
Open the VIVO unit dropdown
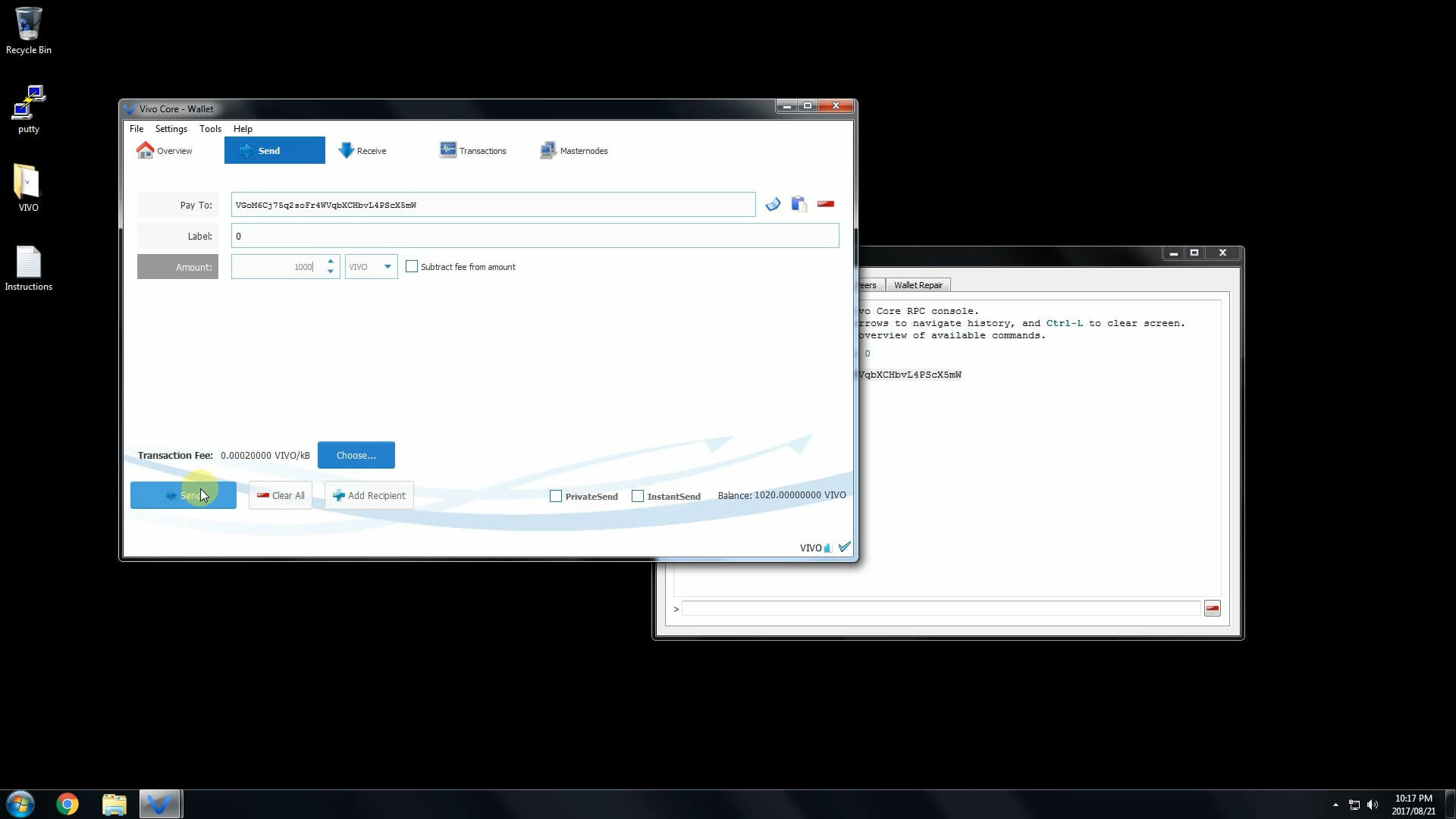click(371, 266)
